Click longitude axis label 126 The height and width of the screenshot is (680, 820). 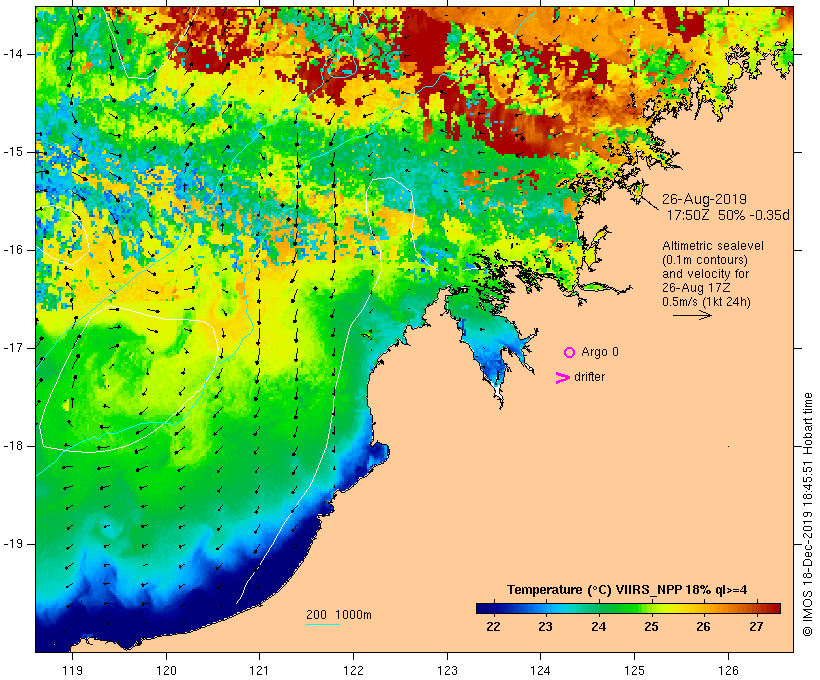coord(728,671)
